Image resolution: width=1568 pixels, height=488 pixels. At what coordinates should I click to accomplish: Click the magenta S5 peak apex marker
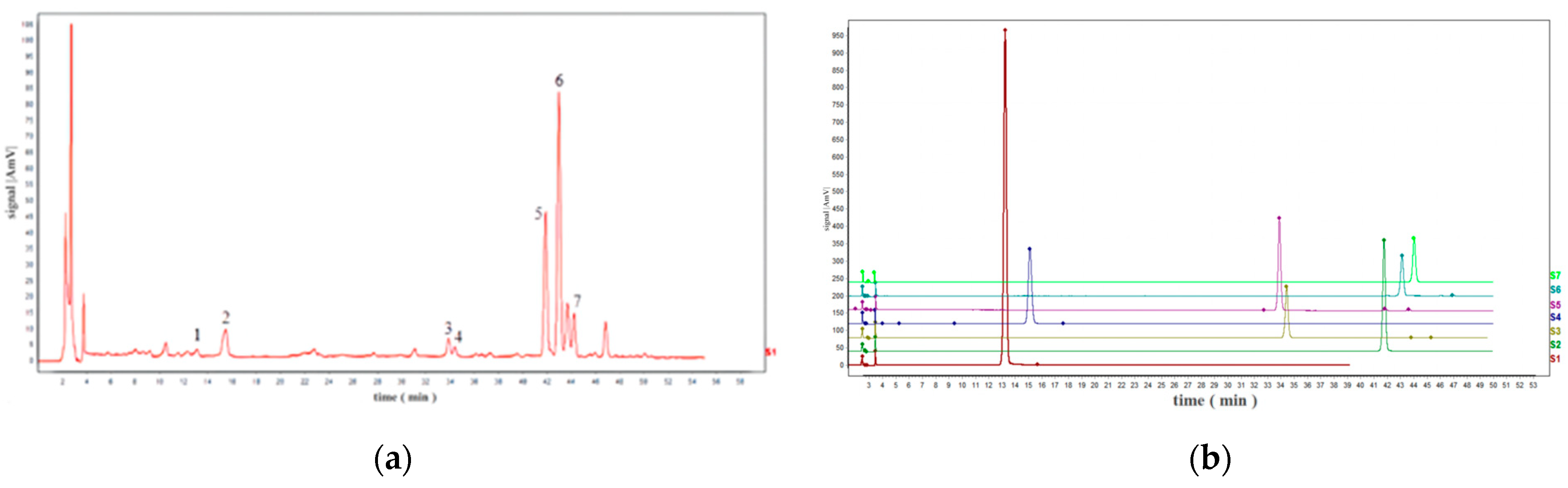1279,218
